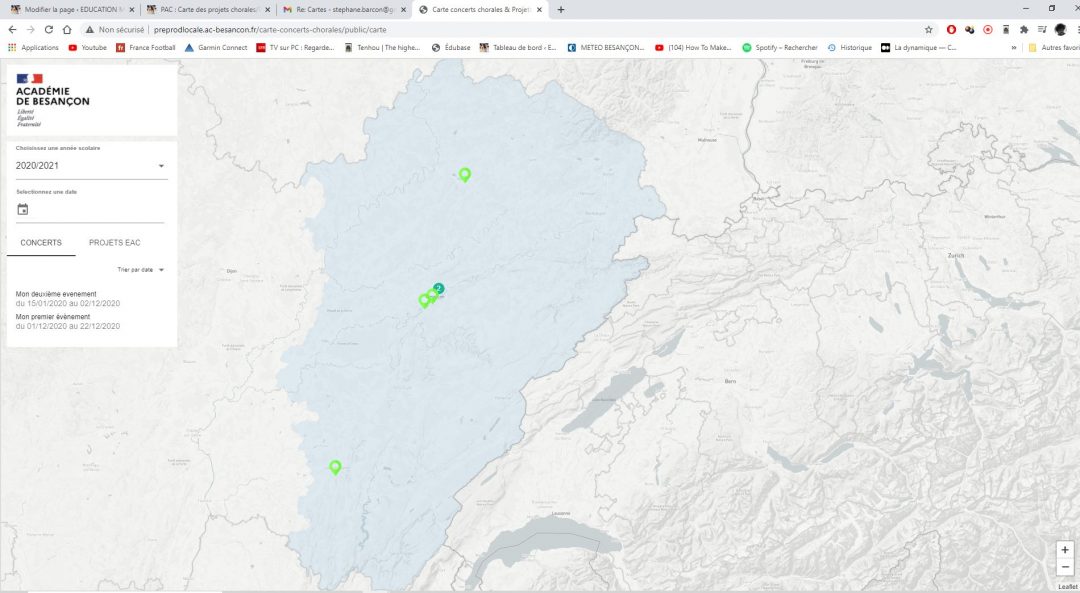Reload the current page
The image size is (1080, 593).
49,30
